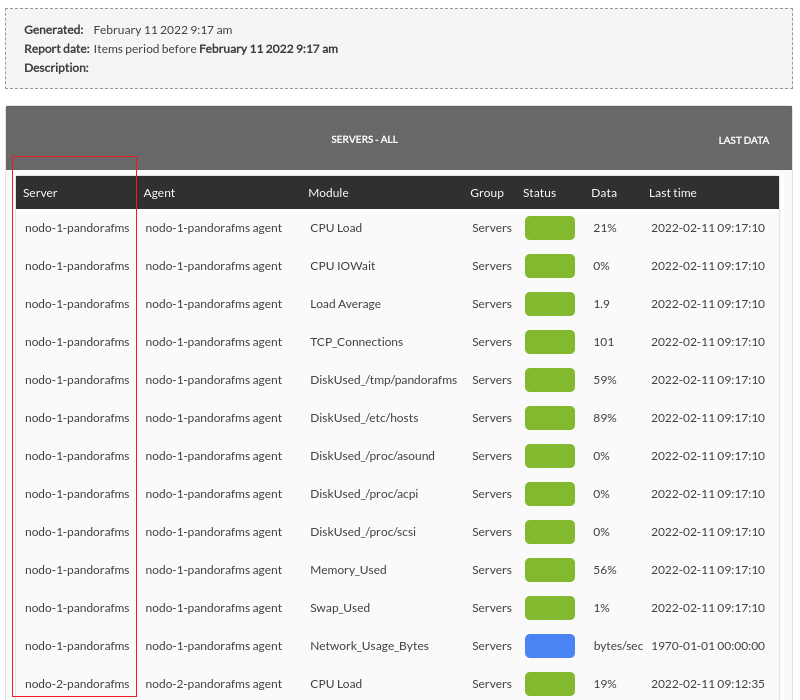Select the DiskUsed_/proc/asound module cell

pos(372,456)
